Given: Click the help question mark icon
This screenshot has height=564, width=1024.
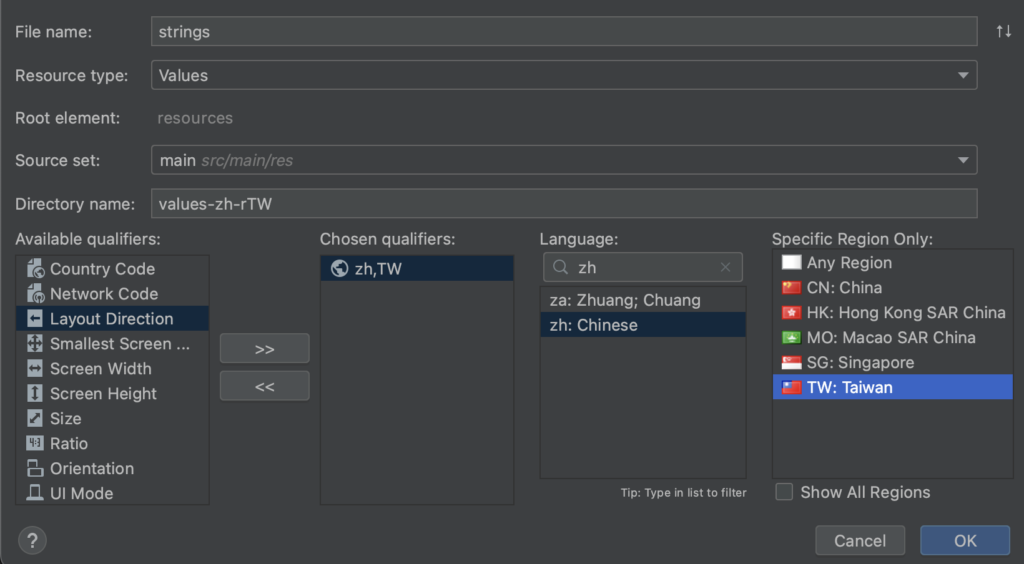Looking at the screenshot, I should pos(32,541).
